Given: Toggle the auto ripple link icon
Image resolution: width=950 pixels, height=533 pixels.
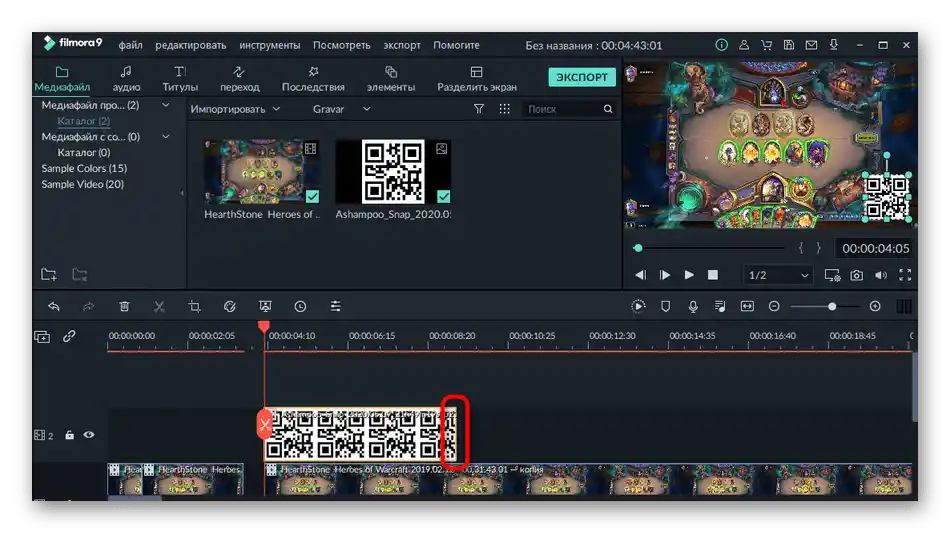Looking at the screenshot, I should 69,336.
